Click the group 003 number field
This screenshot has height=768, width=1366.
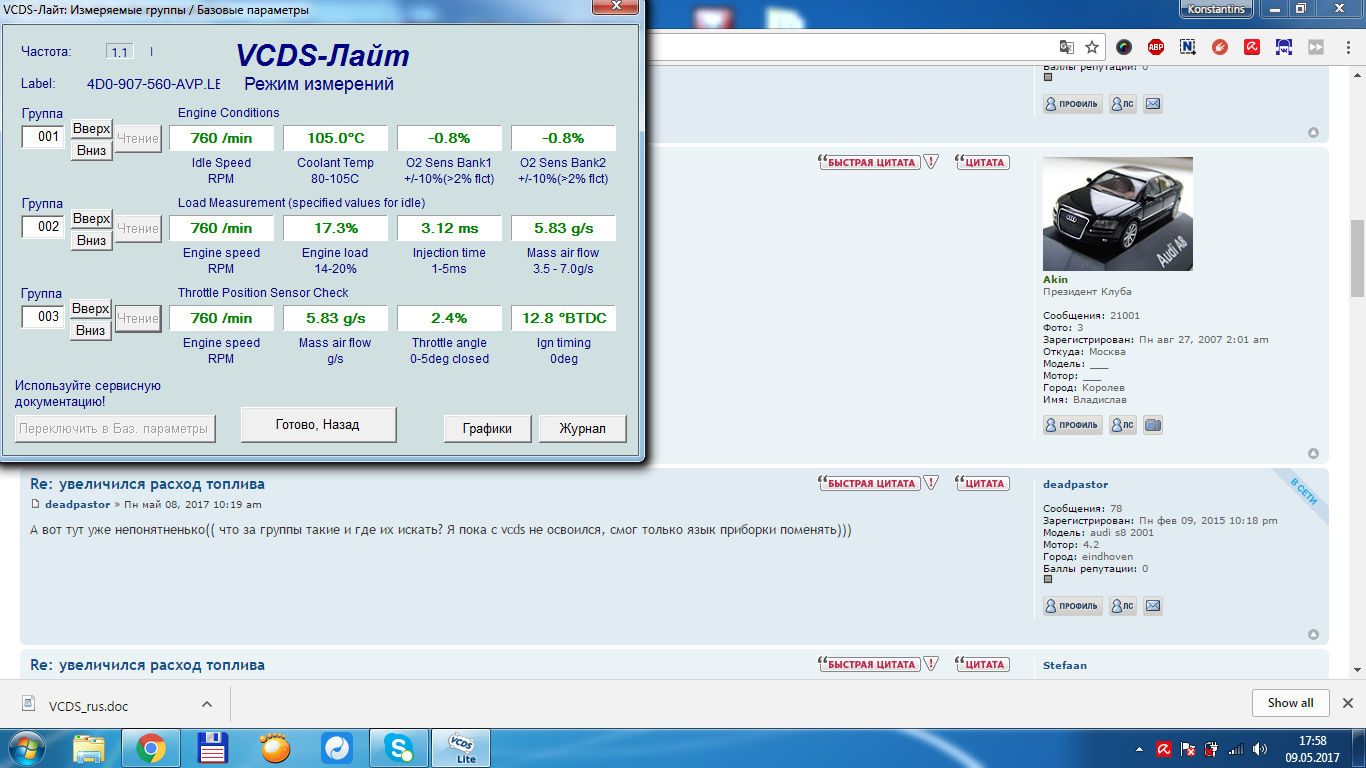44,317
